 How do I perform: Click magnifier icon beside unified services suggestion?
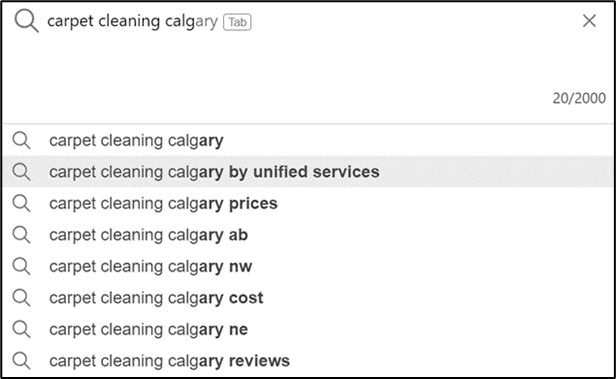coord(21,172)
